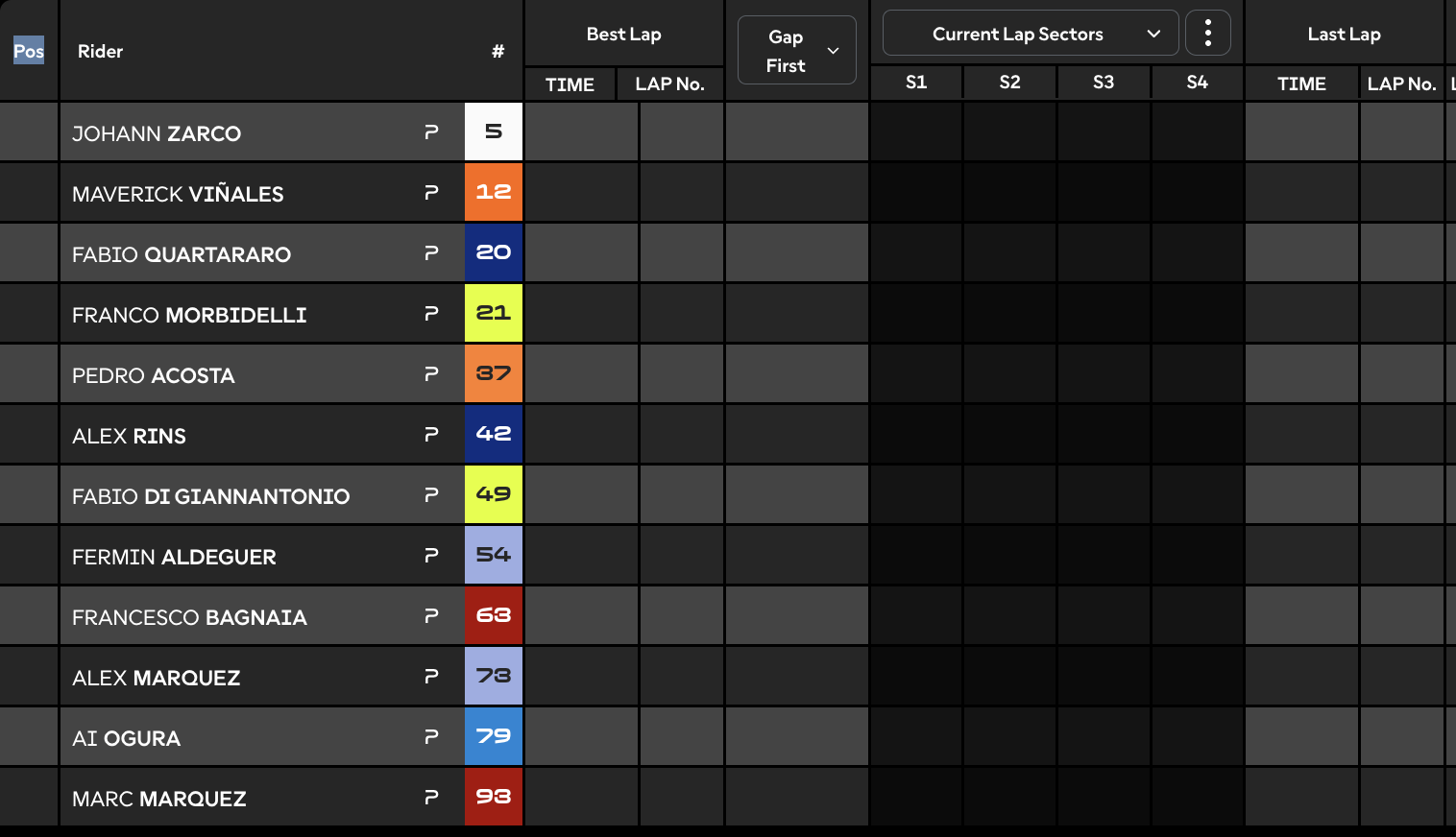The width and height of the screenshot is (1456, 837).
Task: Click the pit icon beside Ai Ogura
Action: click(x=431, y=737)
